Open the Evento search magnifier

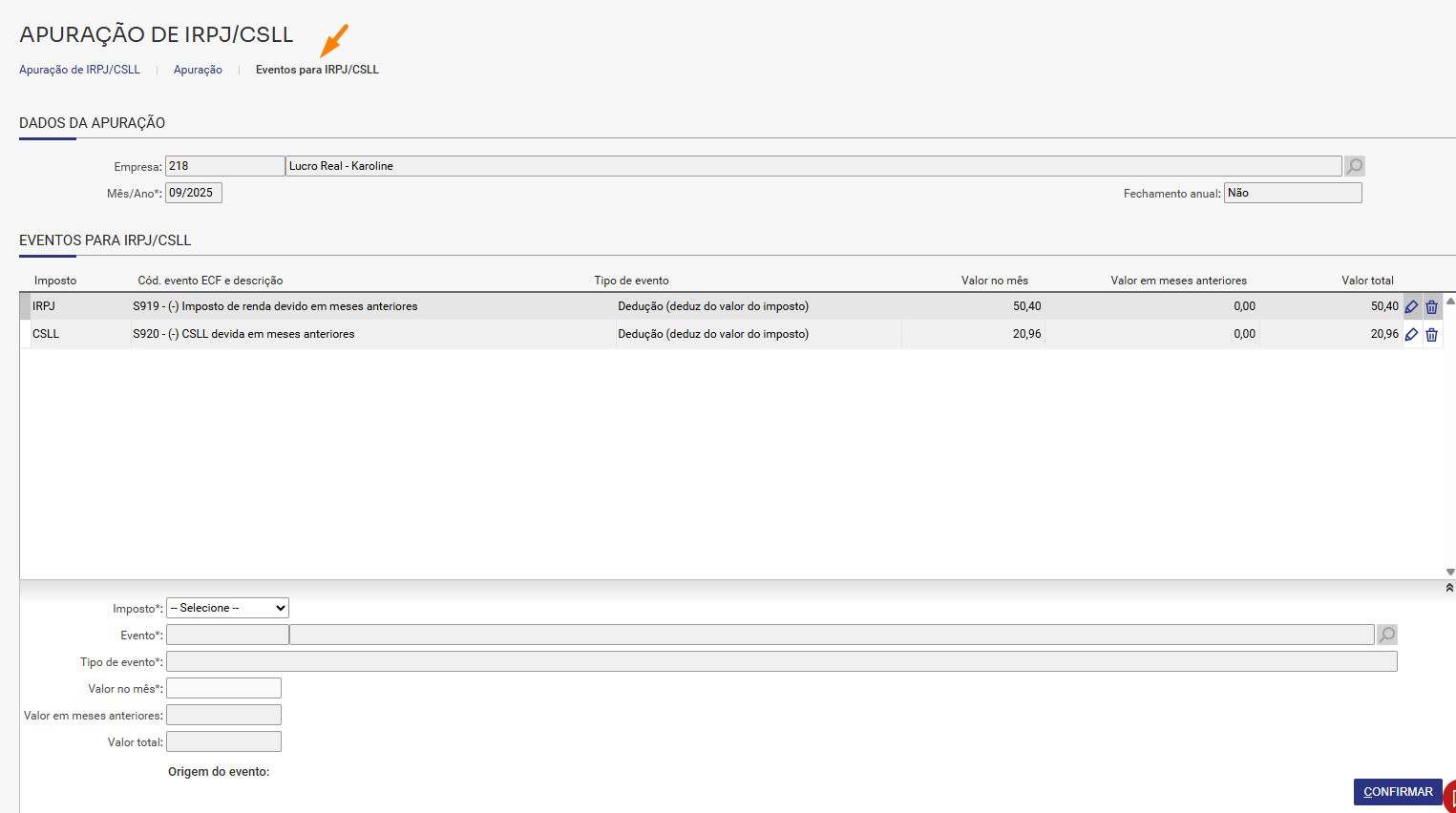click(x=1387, y=635)
